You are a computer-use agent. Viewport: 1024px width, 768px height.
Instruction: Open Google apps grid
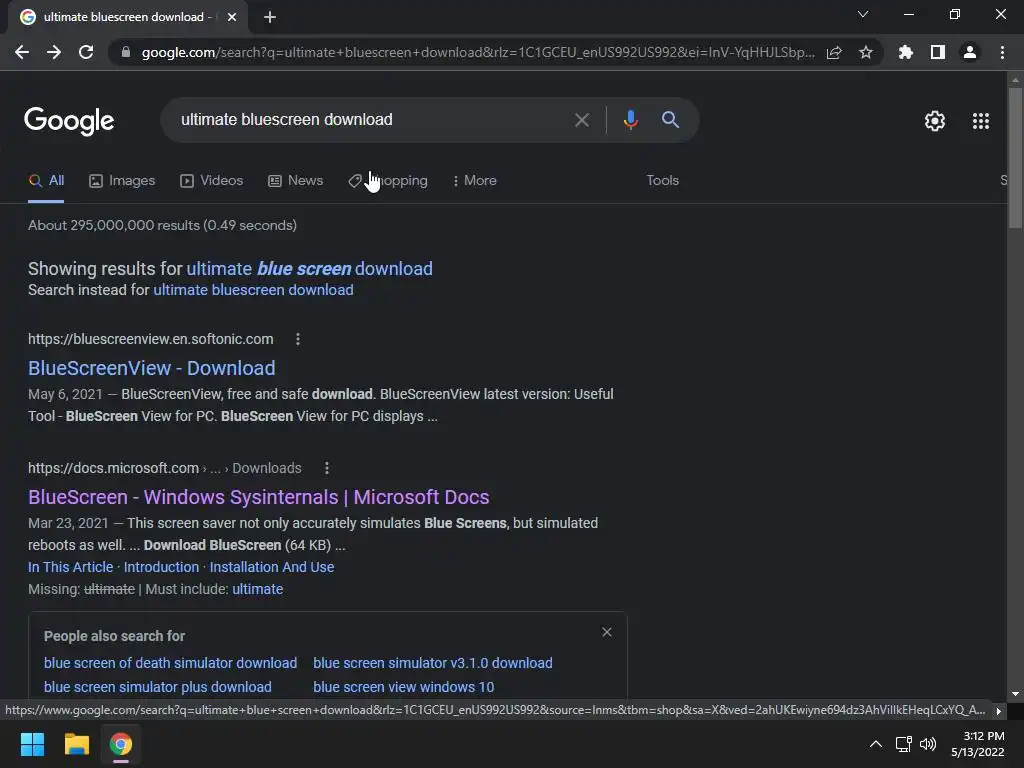pyautogui.click(x=981, y=121)
